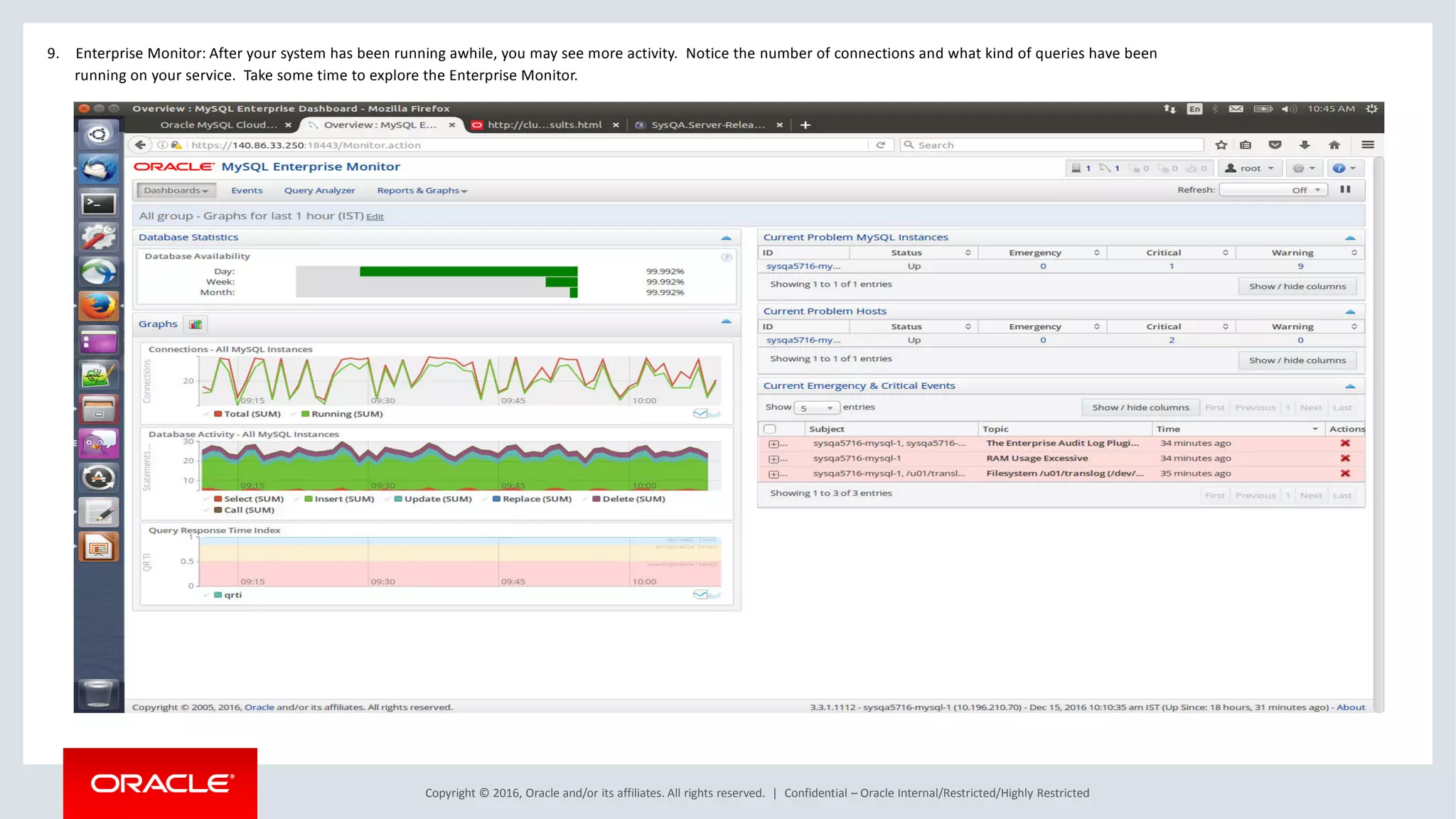Pause dashboard refresh with the pause icon
This screenshot has height=819, width=1456.
coord(1345,190)
